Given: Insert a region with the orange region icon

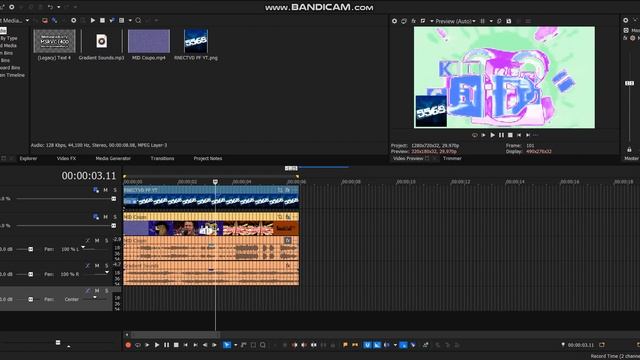Looking at the screenshot, I should (355, 345).
